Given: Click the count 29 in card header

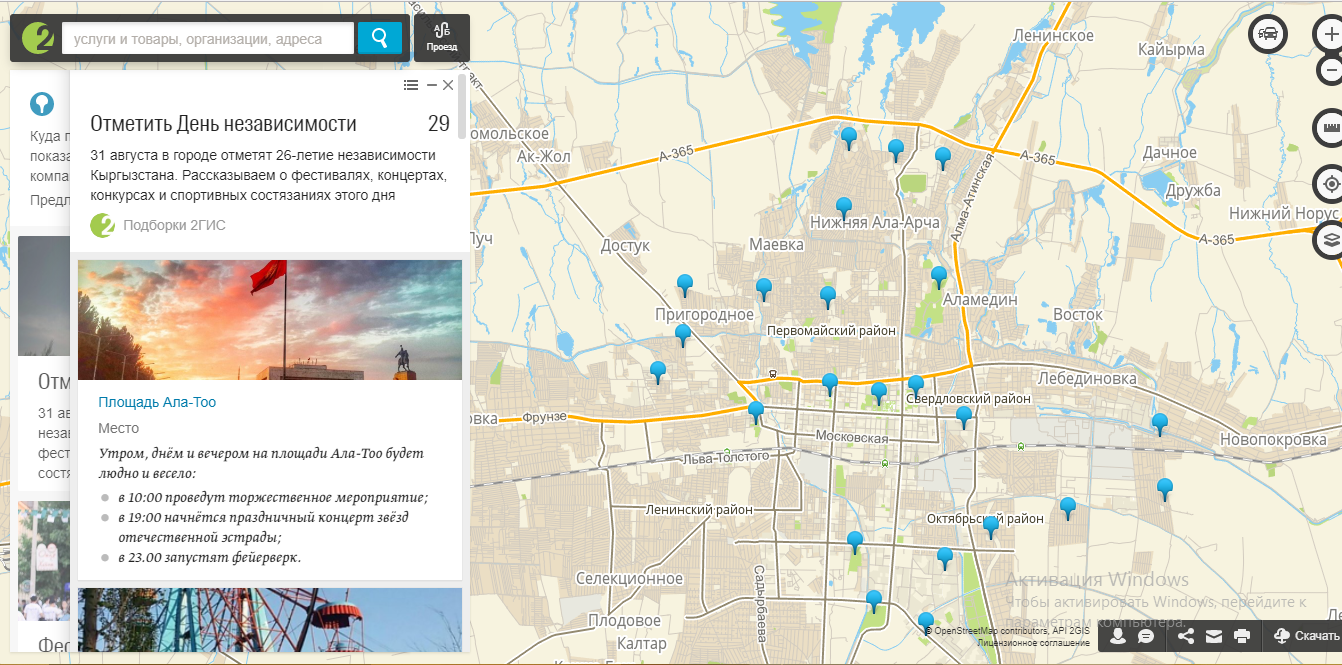Looking at the screenshot, I should [x=439, y=124].
